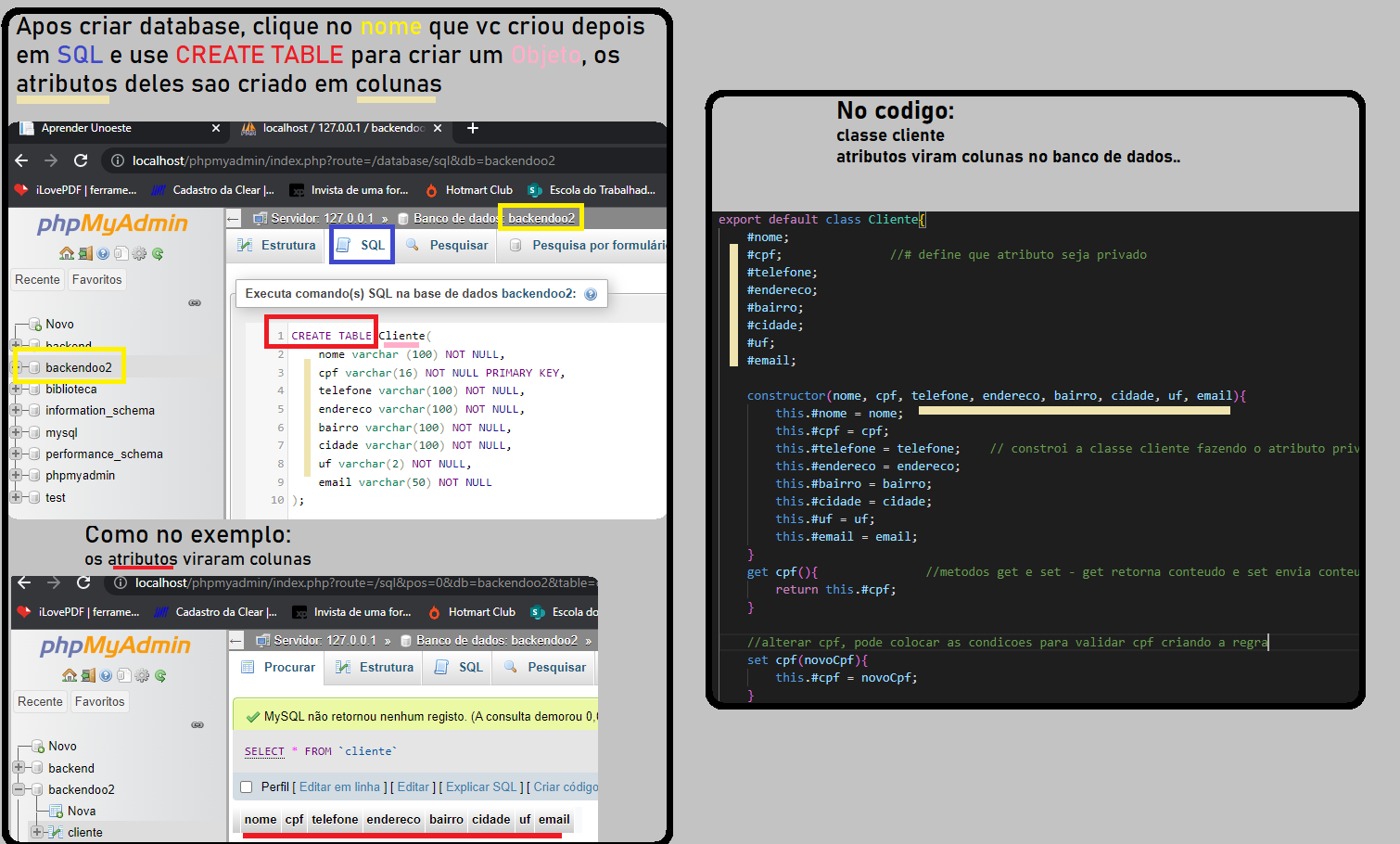Click the page settings icon beside the gear

(x=121, y=253)
